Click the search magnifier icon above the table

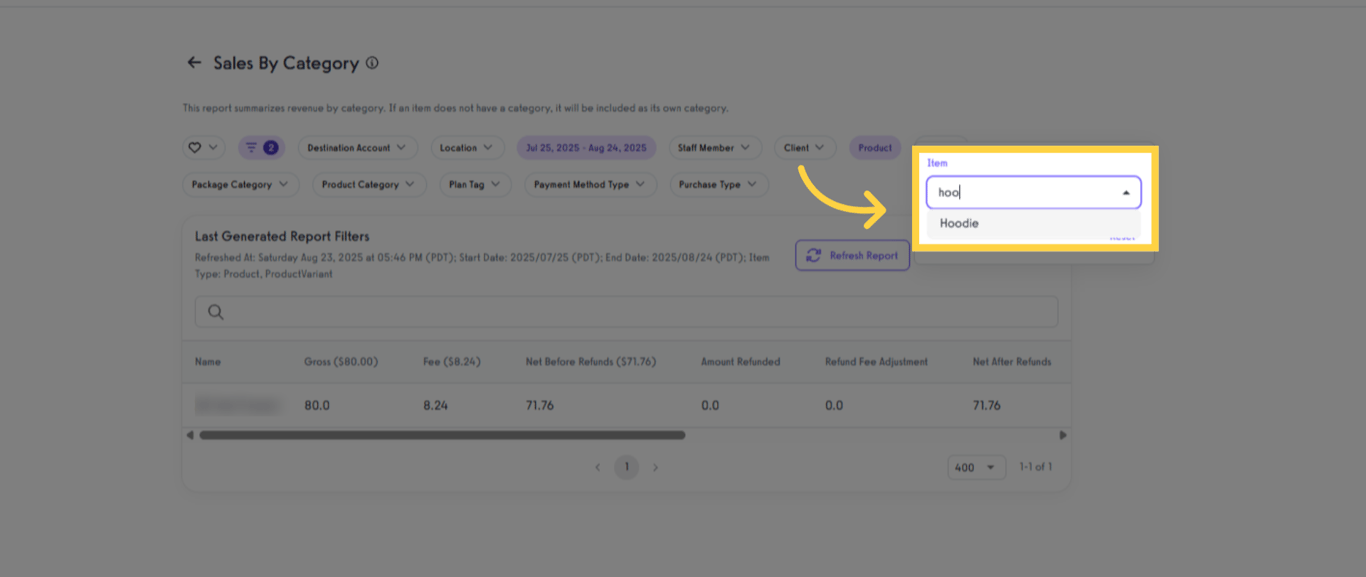[215, 312]
